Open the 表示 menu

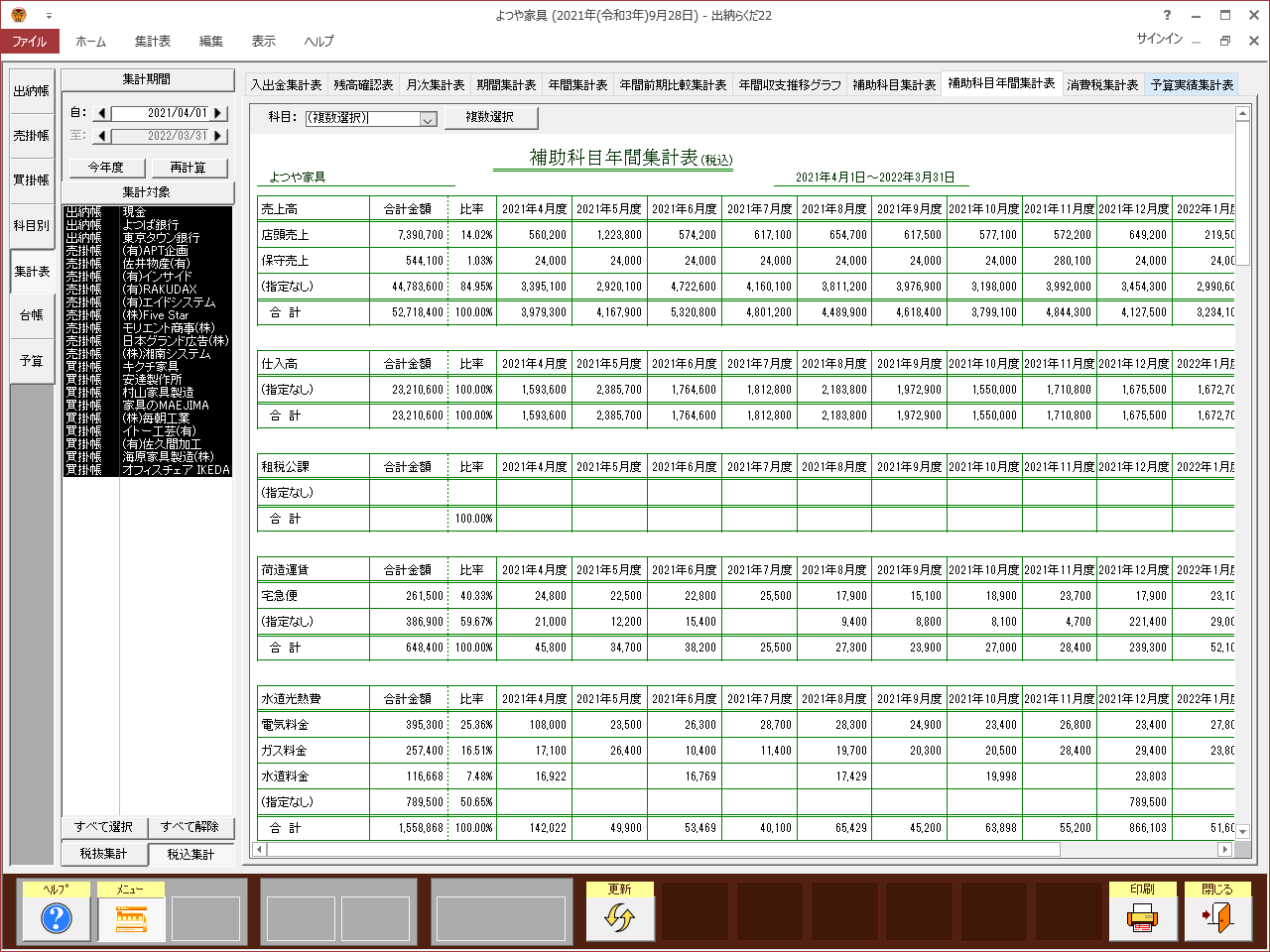(x=264, y=42)
